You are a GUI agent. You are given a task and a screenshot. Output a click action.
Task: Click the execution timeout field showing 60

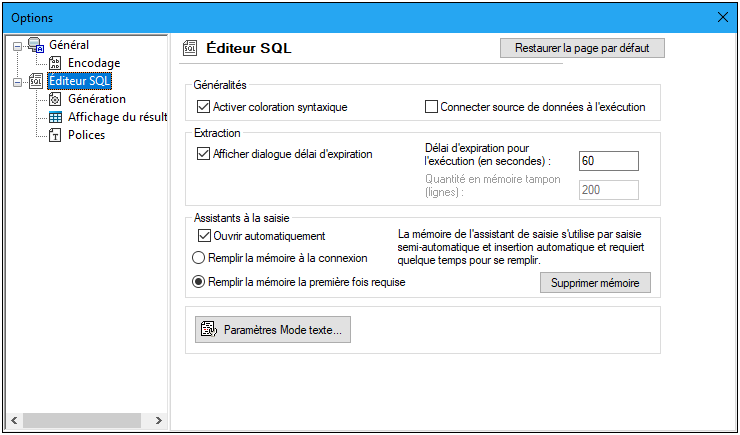click(x=608, y=161)
